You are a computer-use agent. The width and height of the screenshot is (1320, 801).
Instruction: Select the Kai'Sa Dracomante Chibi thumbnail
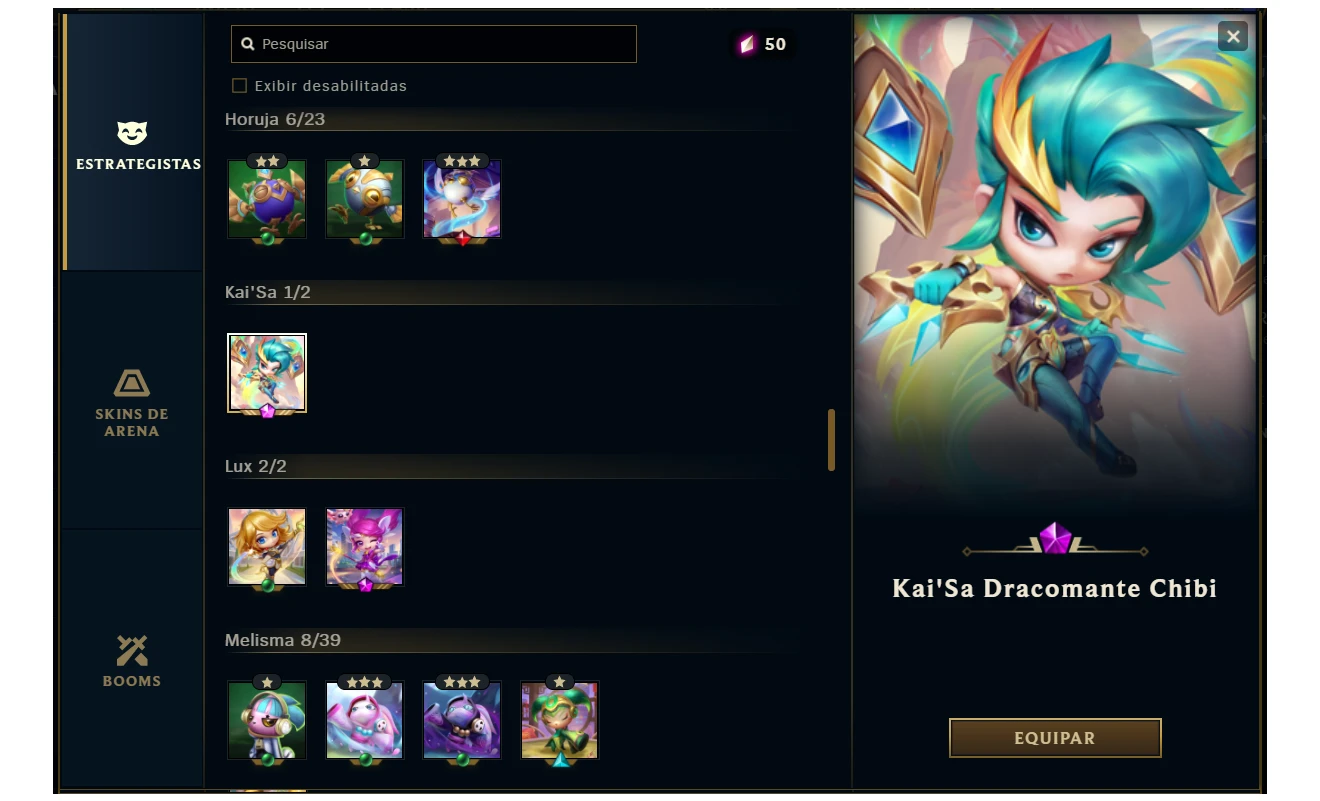click(267, 373)
